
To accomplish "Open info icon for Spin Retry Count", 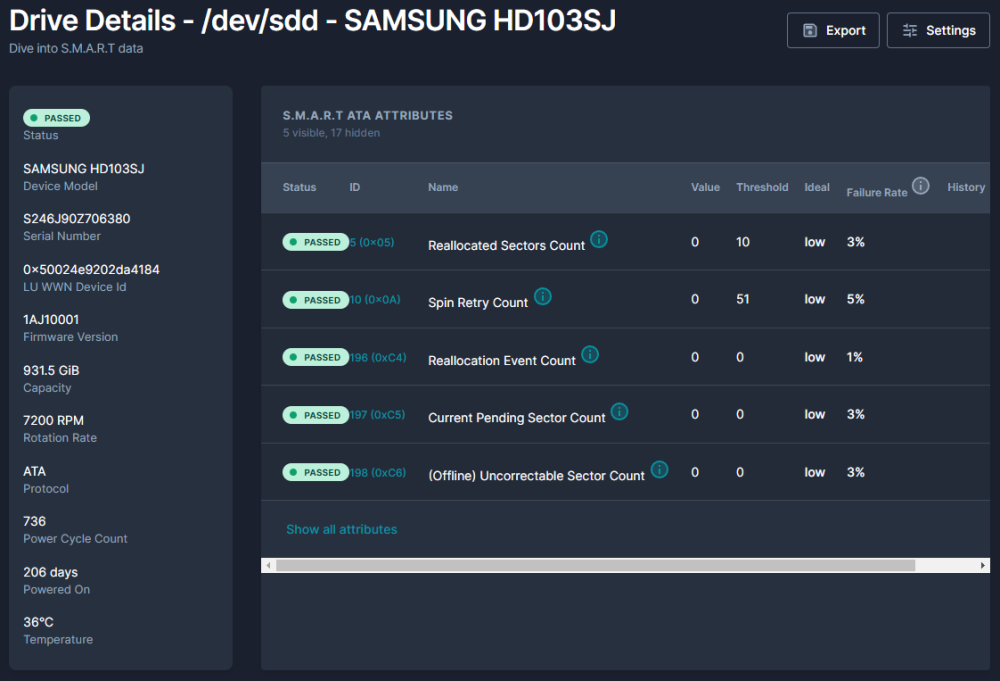I will pos(543,297).
